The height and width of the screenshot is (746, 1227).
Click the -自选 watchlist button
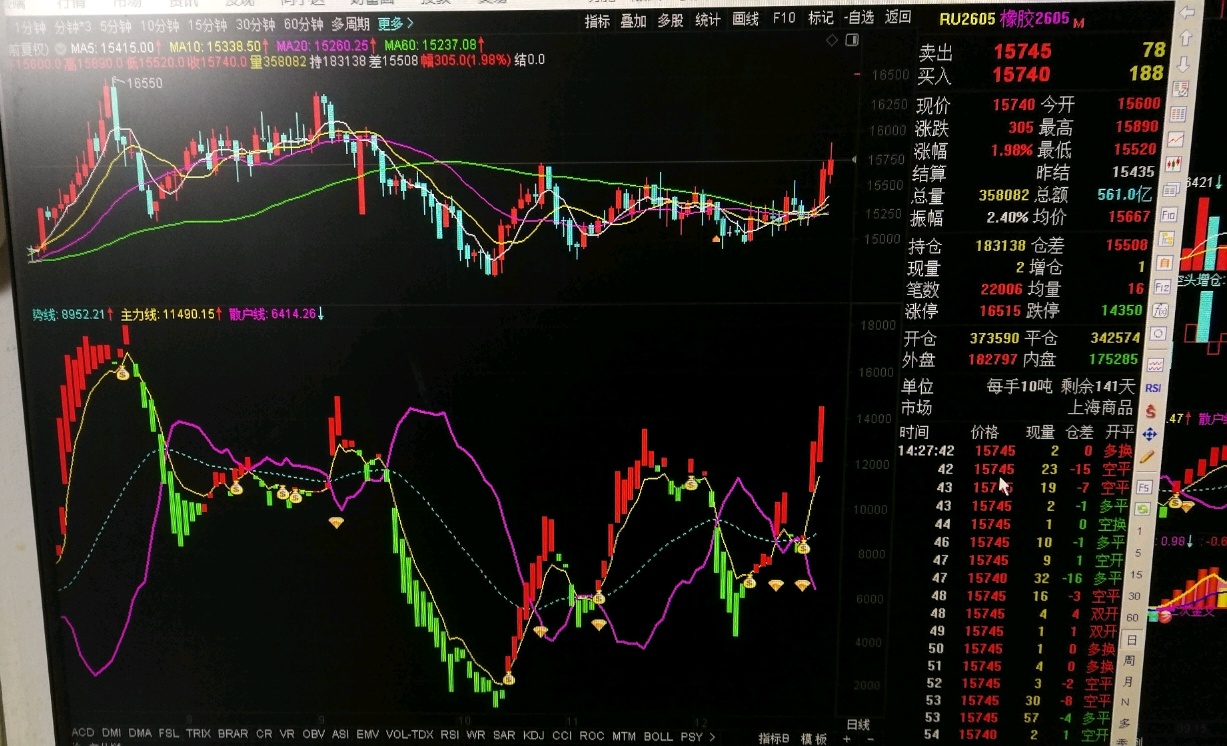859,18
